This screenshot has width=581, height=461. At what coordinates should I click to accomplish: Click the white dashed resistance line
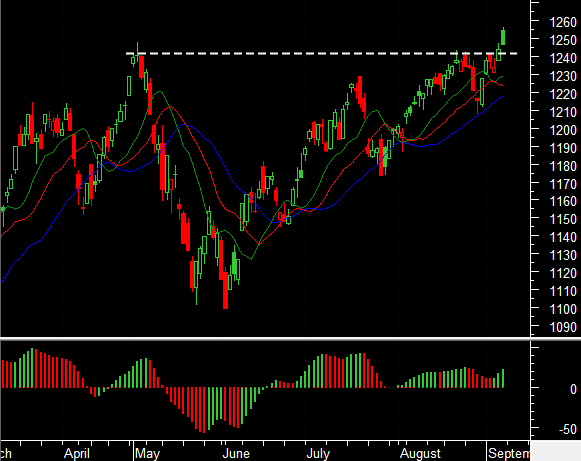[322, 54]
